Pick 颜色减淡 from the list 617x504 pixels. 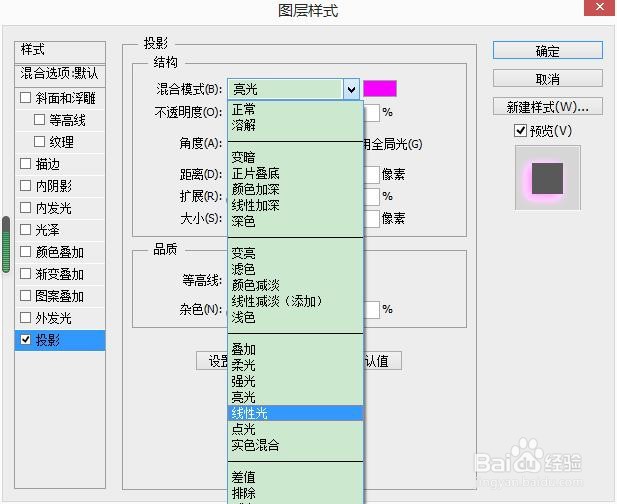click(295, 285)
